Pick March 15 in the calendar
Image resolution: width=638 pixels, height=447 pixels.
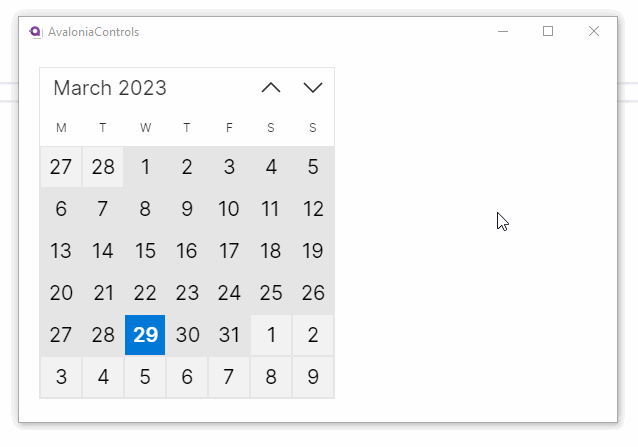tap(145, 251)
